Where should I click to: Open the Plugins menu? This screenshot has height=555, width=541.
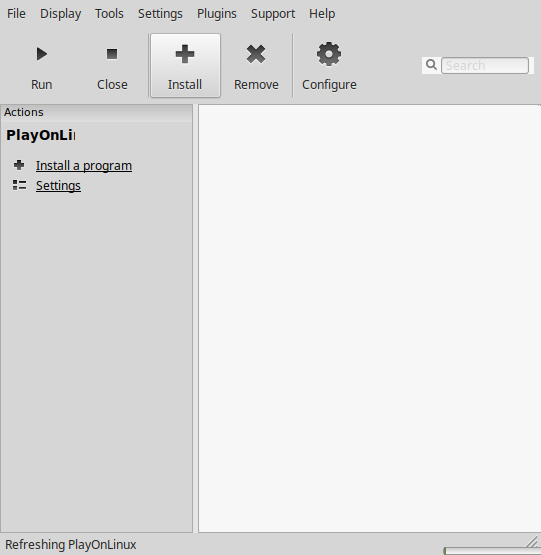pos(217,13)
